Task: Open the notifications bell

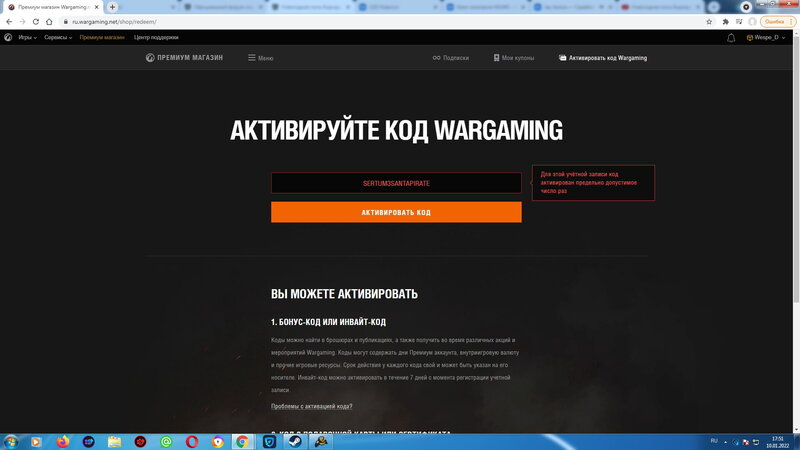Action: (731, 38)
